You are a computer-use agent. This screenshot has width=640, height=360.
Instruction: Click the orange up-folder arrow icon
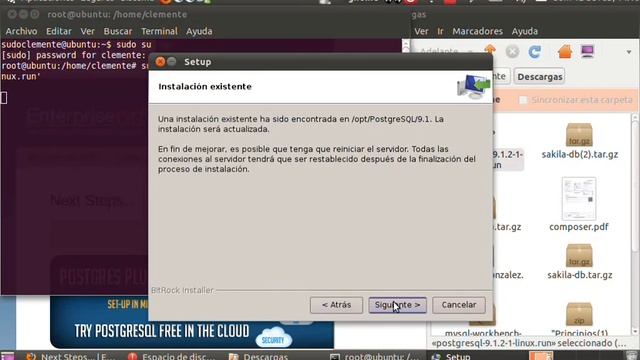click(x=490, y=51)
